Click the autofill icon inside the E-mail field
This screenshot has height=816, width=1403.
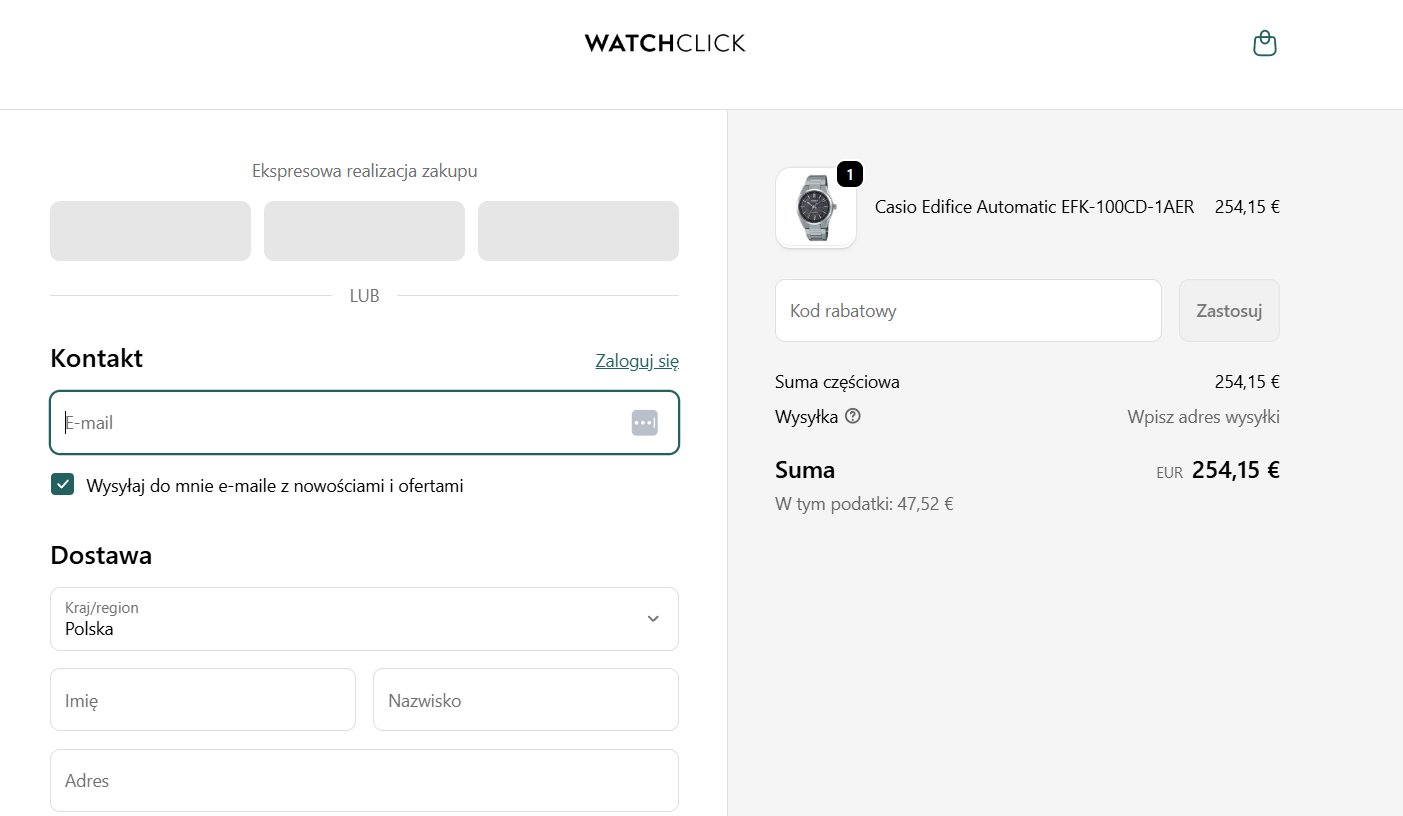(644, 421)
